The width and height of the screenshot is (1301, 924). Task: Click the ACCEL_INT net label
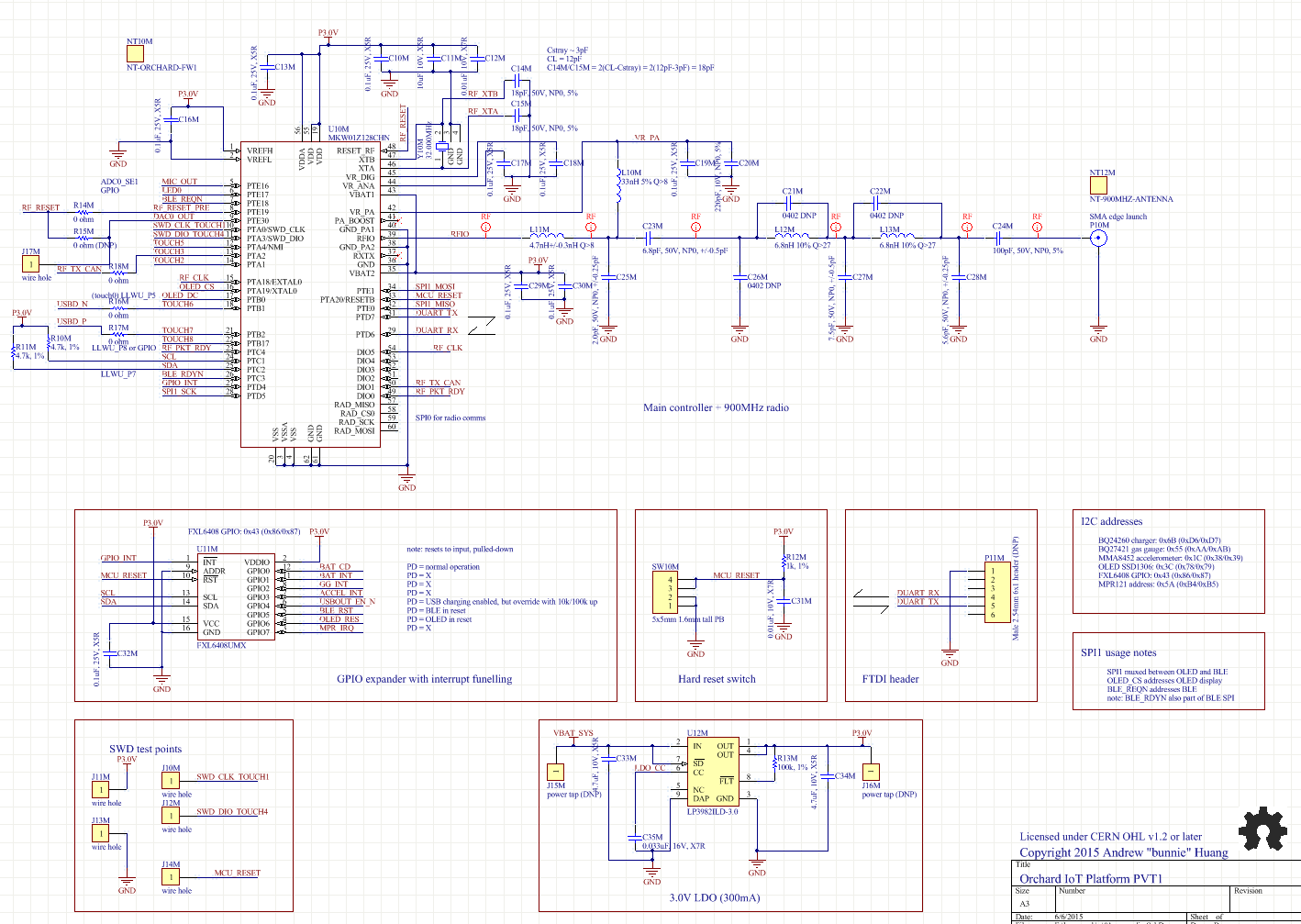click(340, 593)
